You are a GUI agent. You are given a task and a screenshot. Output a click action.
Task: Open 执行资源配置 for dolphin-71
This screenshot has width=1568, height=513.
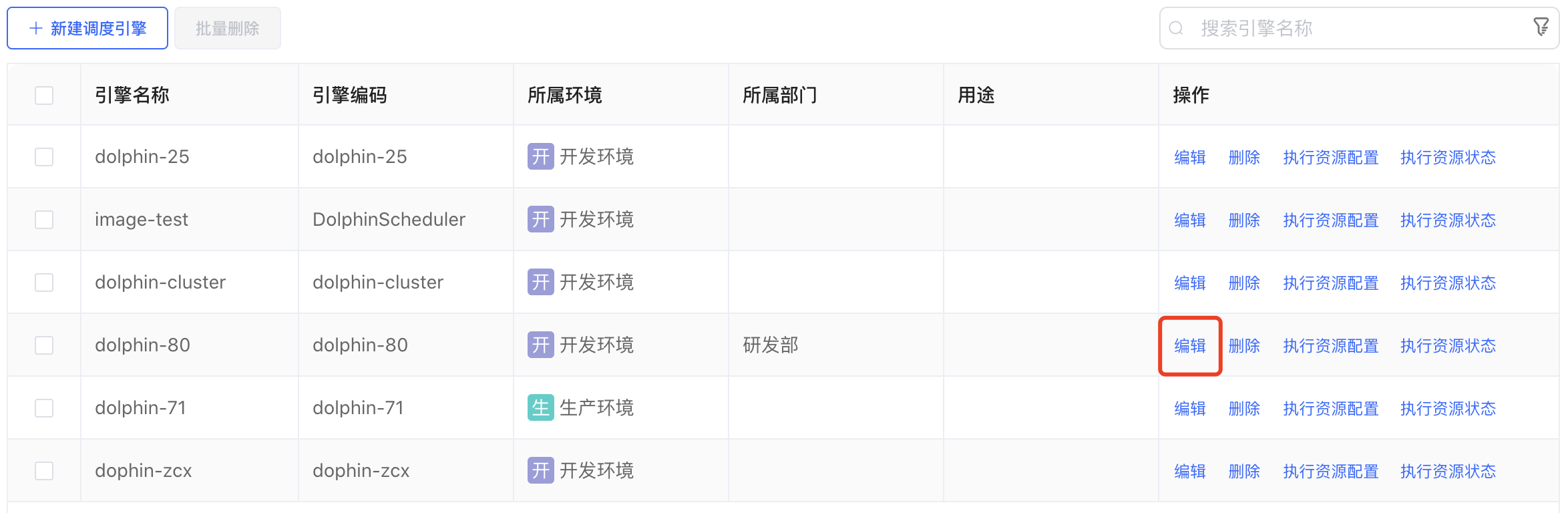1331,408
